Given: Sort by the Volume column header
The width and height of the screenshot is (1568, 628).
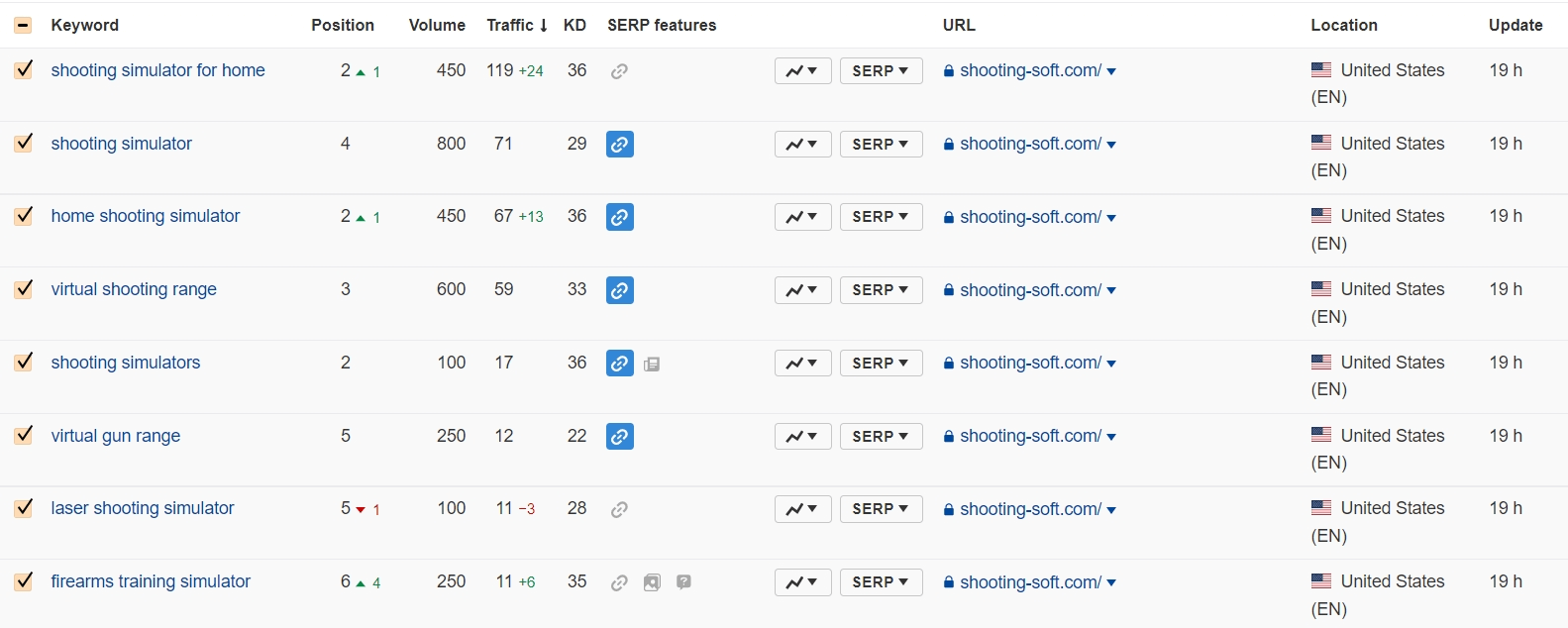Looking at the screenshot, I should pos(437,26).
